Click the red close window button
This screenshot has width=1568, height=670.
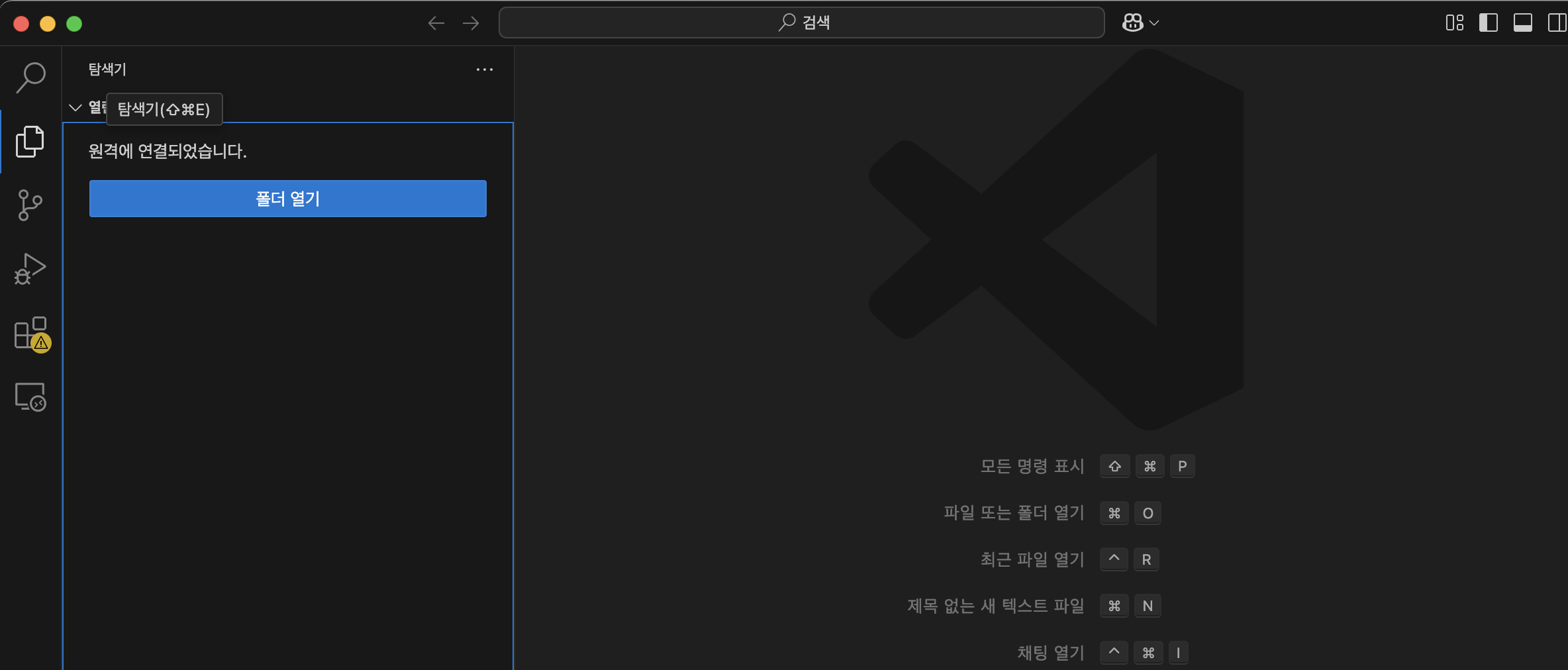click(21, 24)
